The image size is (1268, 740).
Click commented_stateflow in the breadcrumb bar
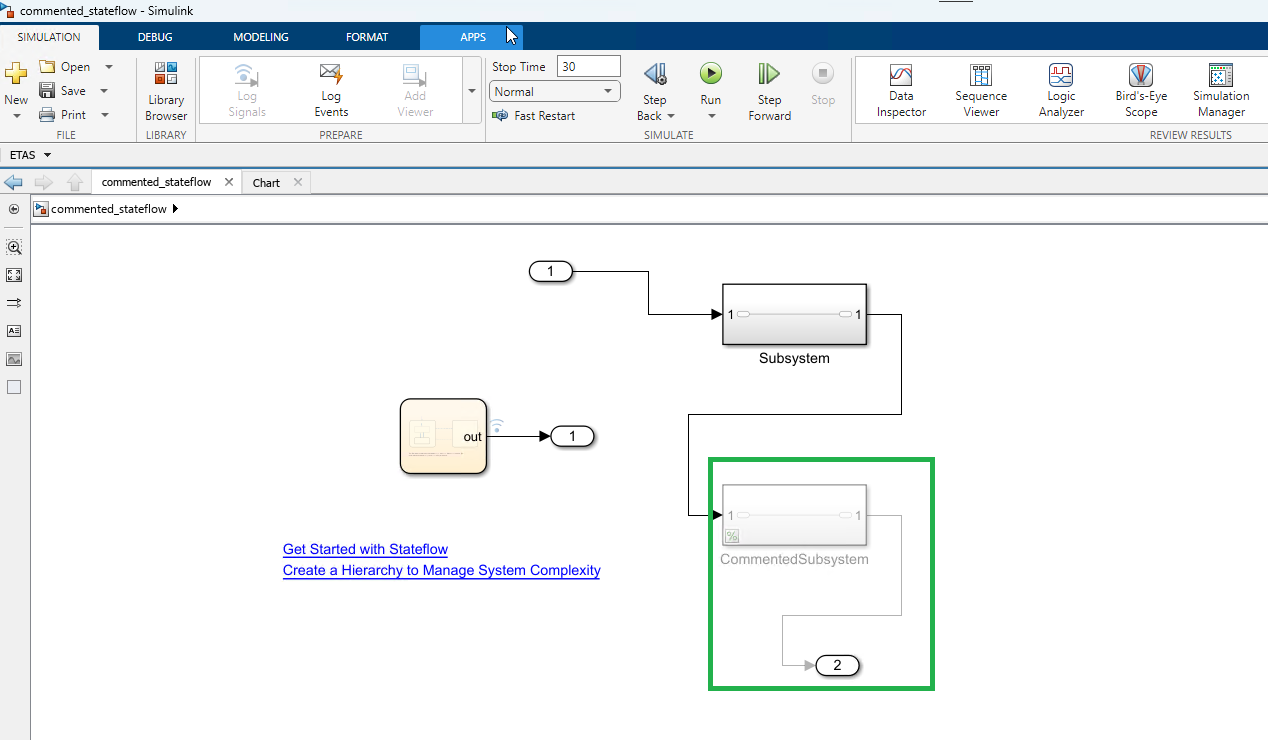pos(109,209)
